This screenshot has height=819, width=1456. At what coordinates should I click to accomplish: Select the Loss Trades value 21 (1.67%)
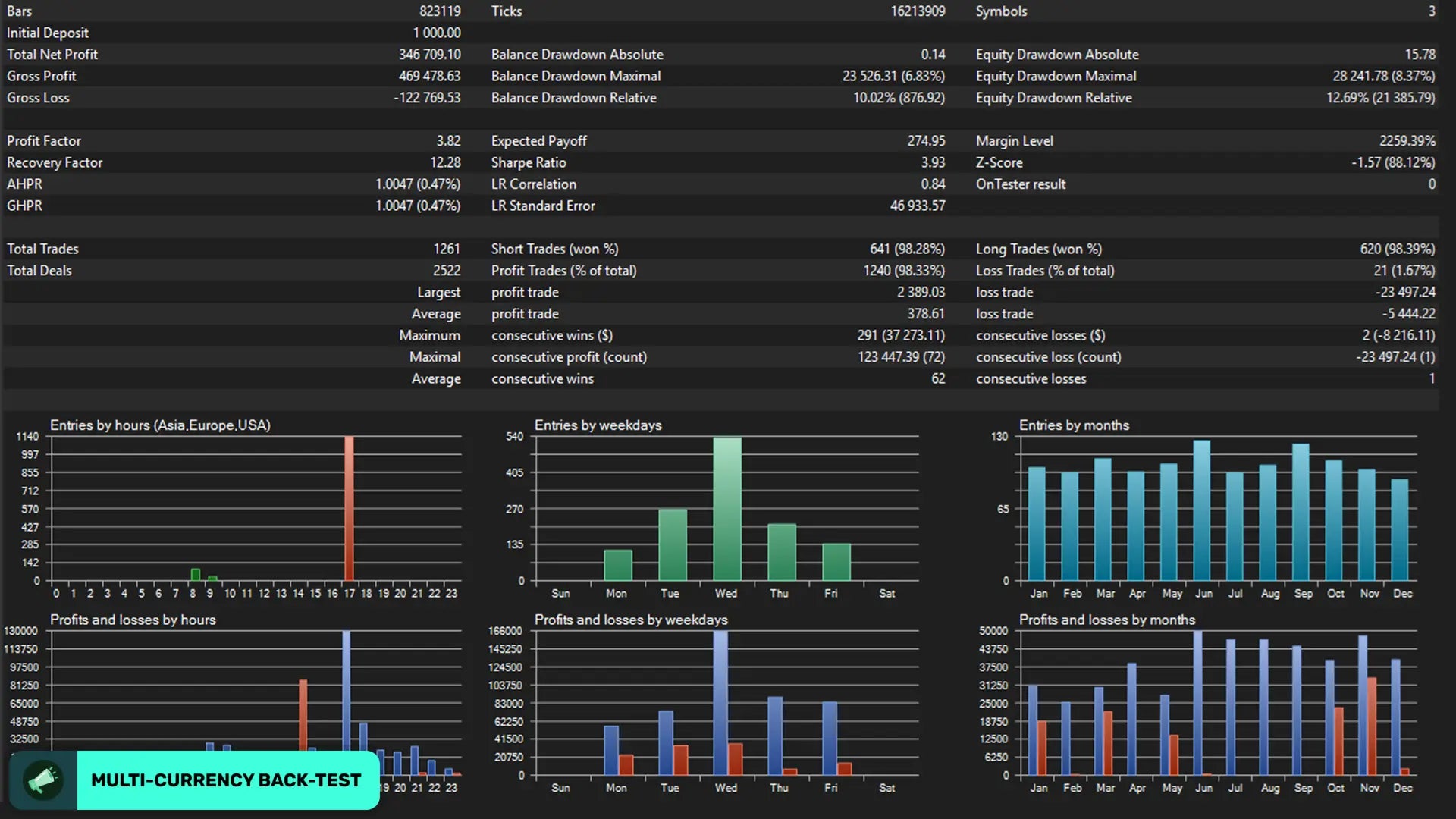coord(1404,271)
